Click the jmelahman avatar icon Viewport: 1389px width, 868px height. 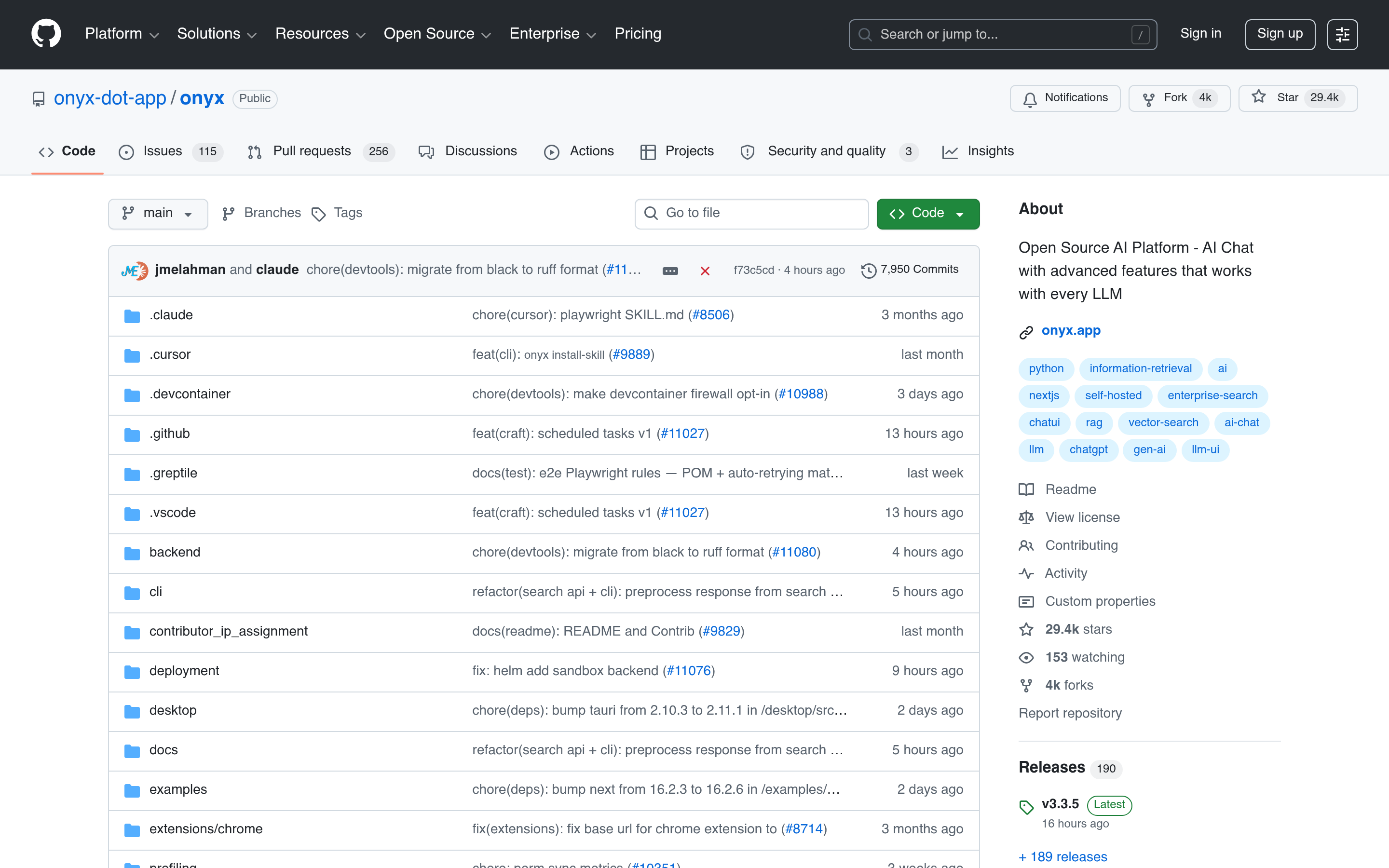click(130, 271)
